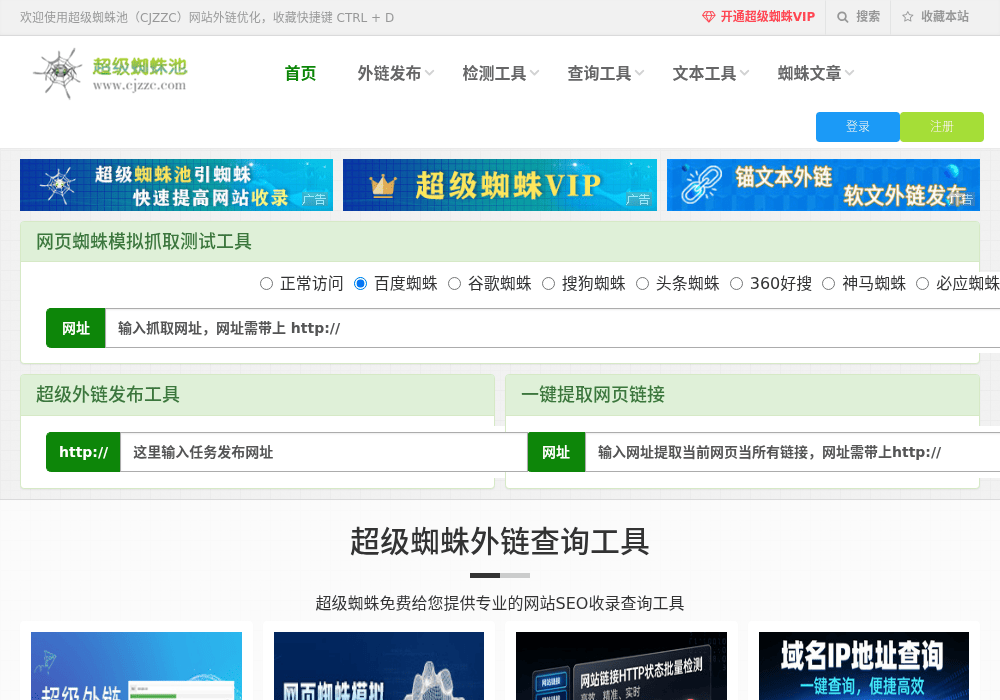Open 查询工具 menu
Viewport: 1000px width, 700px height.
(x=599, y=73)
